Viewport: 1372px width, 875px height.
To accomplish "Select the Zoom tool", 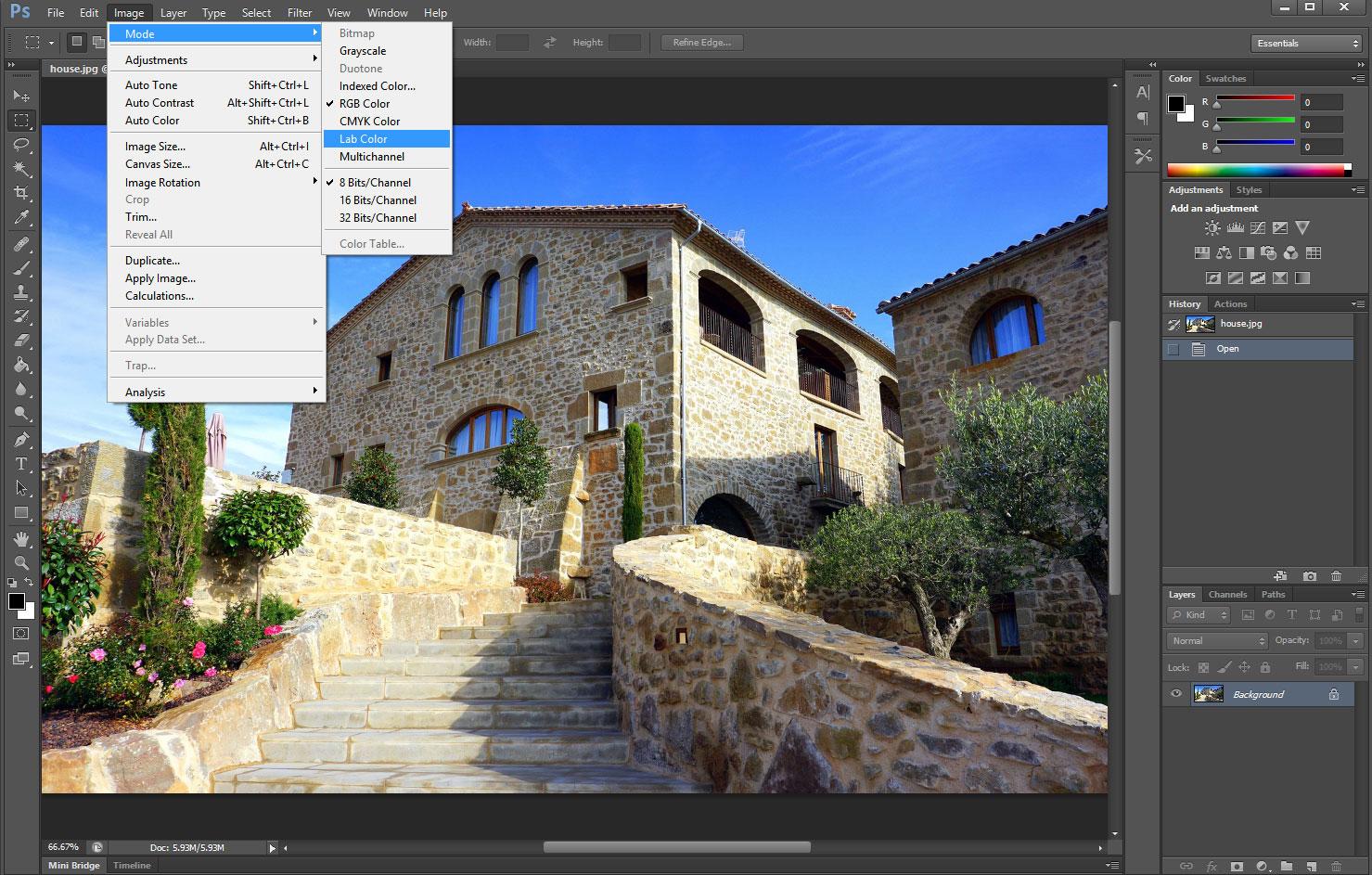I will [20, 562].
